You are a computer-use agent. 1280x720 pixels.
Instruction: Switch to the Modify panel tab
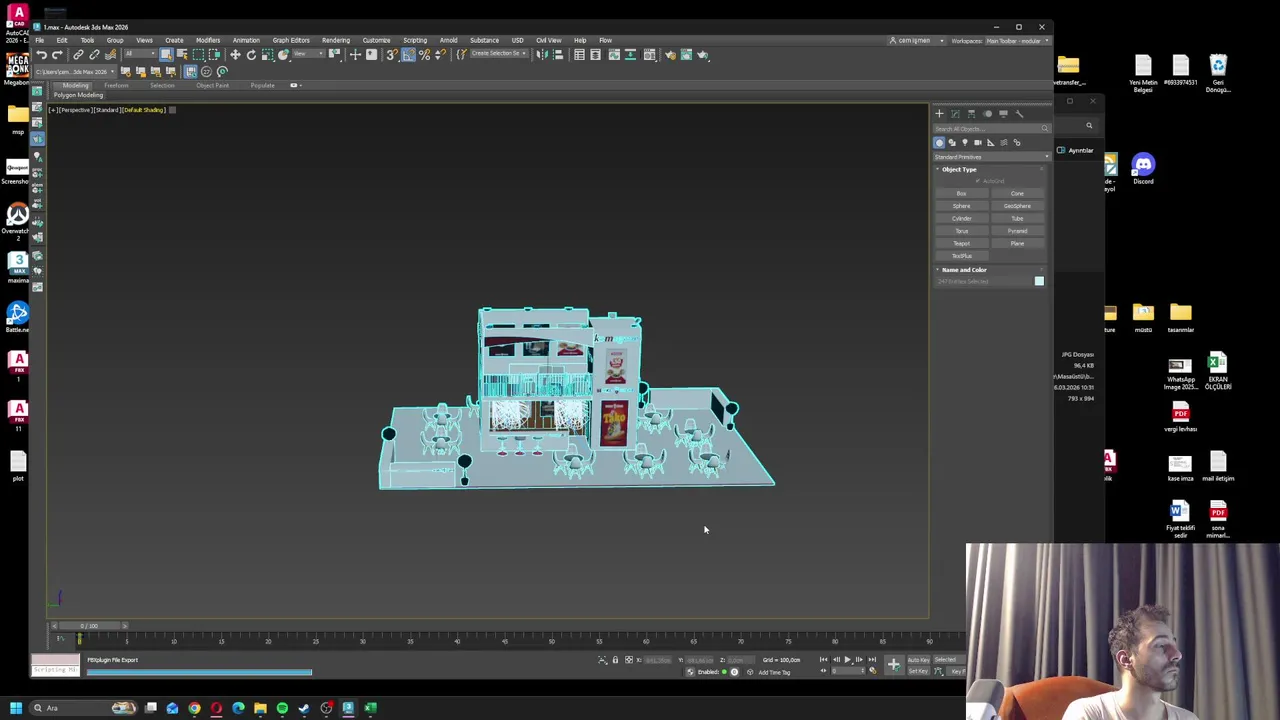tap(955, 113)
